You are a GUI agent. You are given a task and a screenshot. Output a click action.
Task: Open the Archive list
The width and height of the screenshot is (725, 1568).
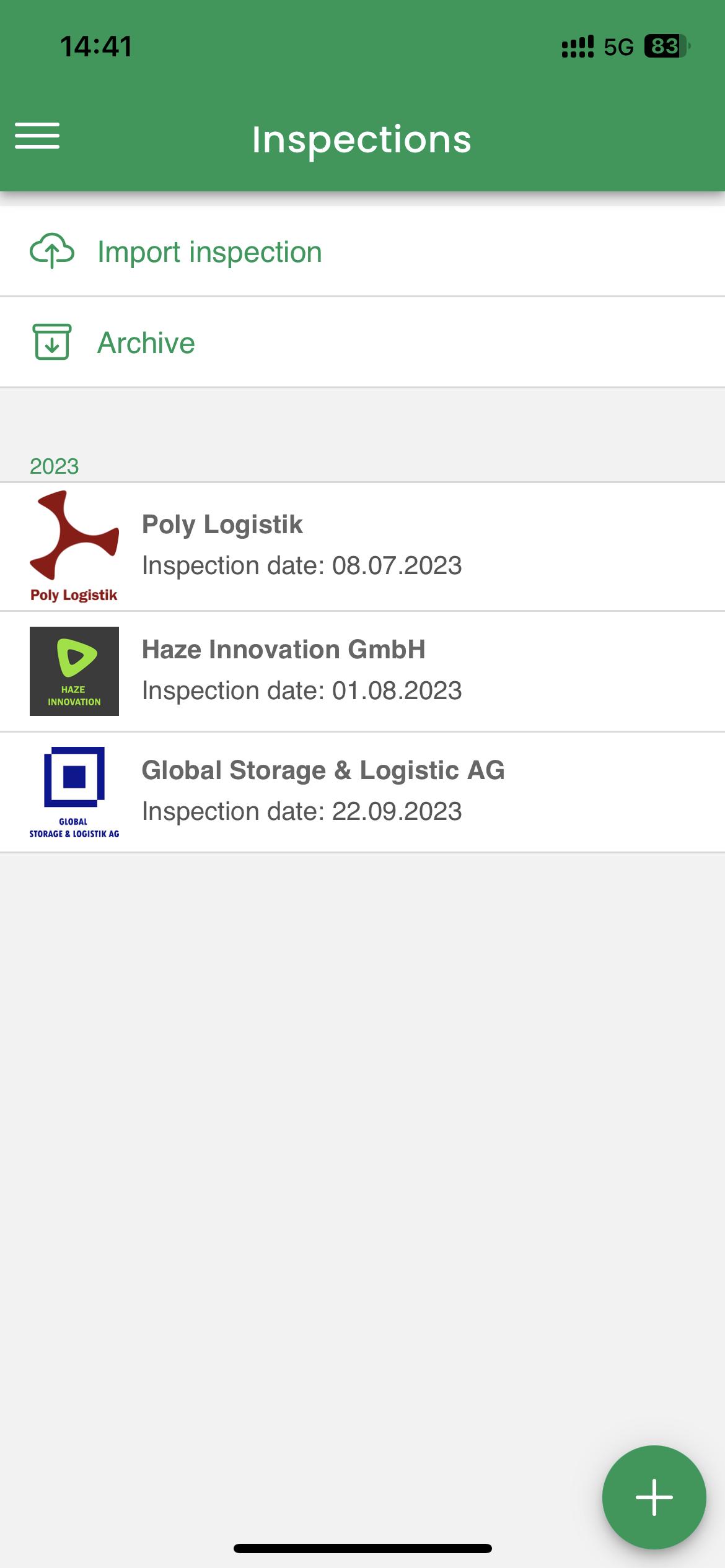tap(362, 342)
